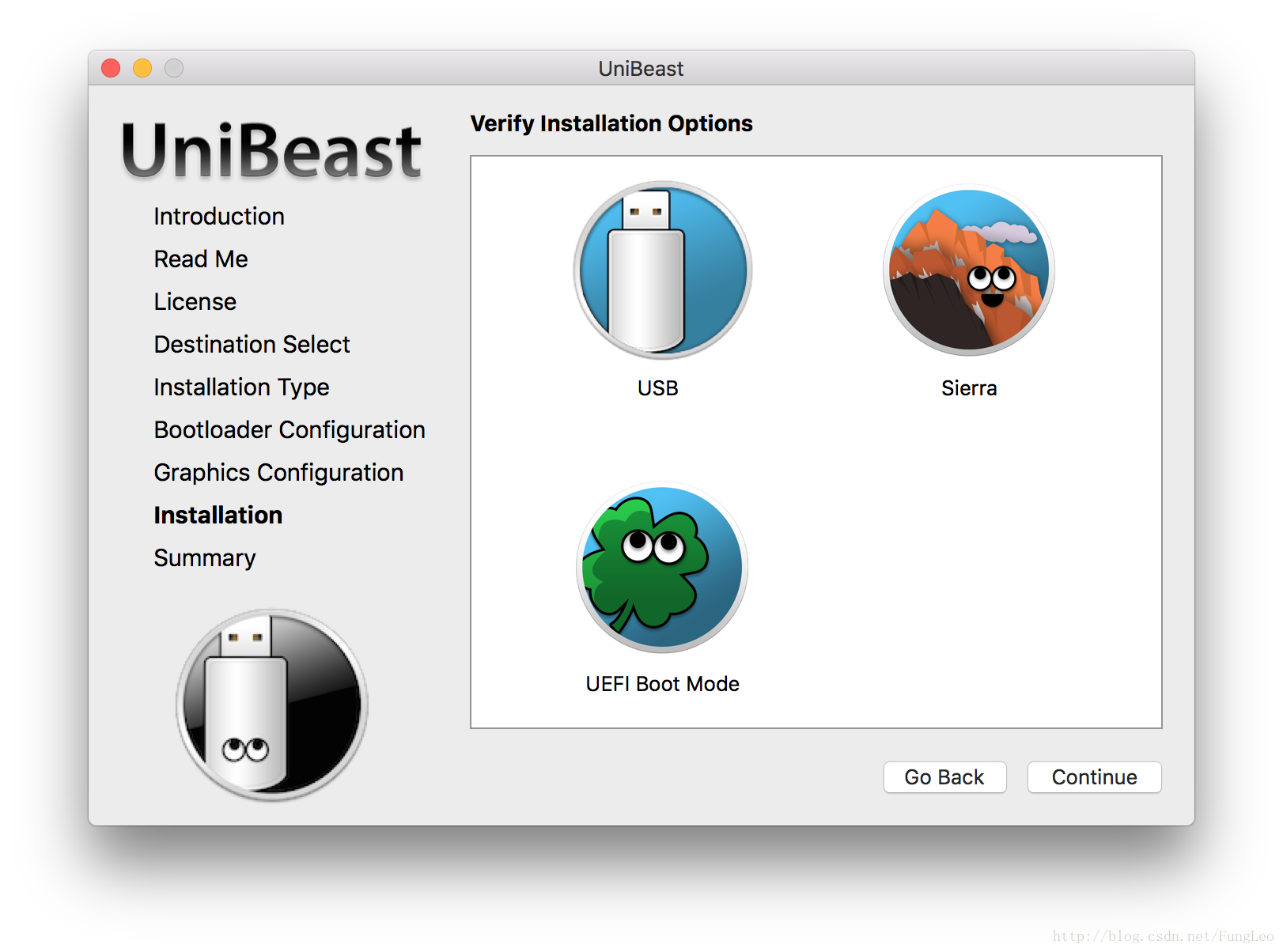Click the USB drive icon
The width and height of the screenshot is (1283, 952).
pyautogui.click(x=662, y=270)
